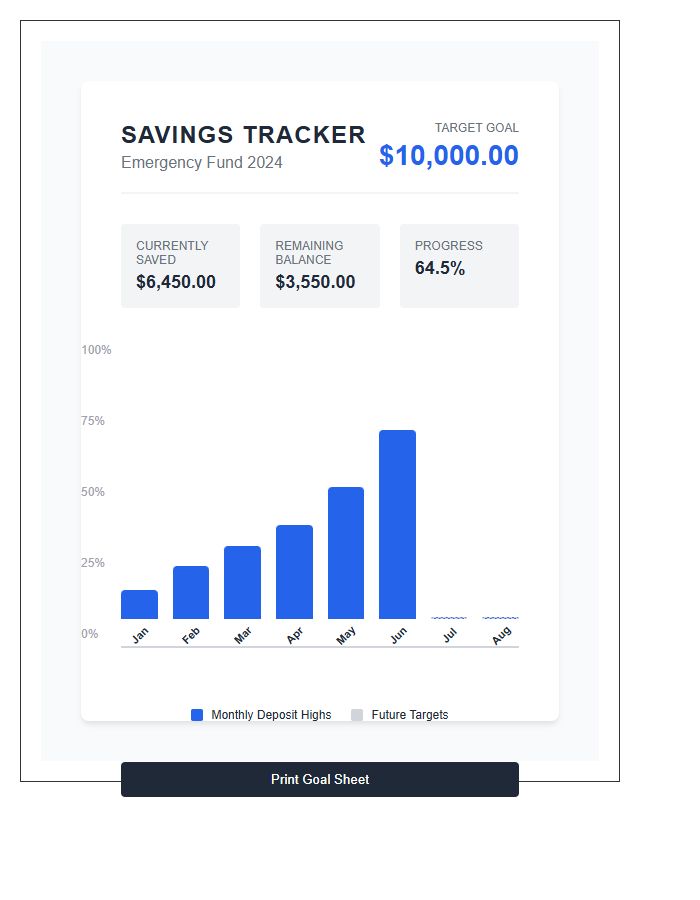The image size is (700, 900).
Task: Click the Print Goal Sheet button
Action: click(x=320, y=779)
